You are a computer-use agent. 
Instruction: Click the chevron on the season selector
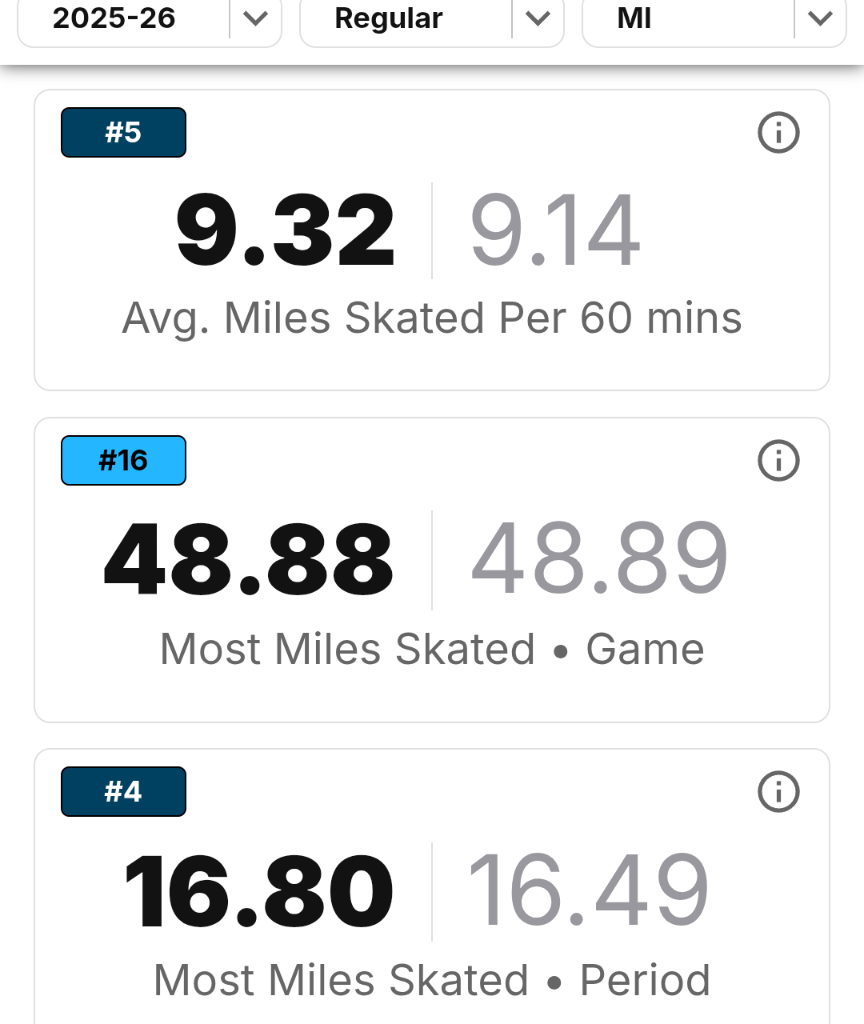pyautogui.click(x=256, y=18)
